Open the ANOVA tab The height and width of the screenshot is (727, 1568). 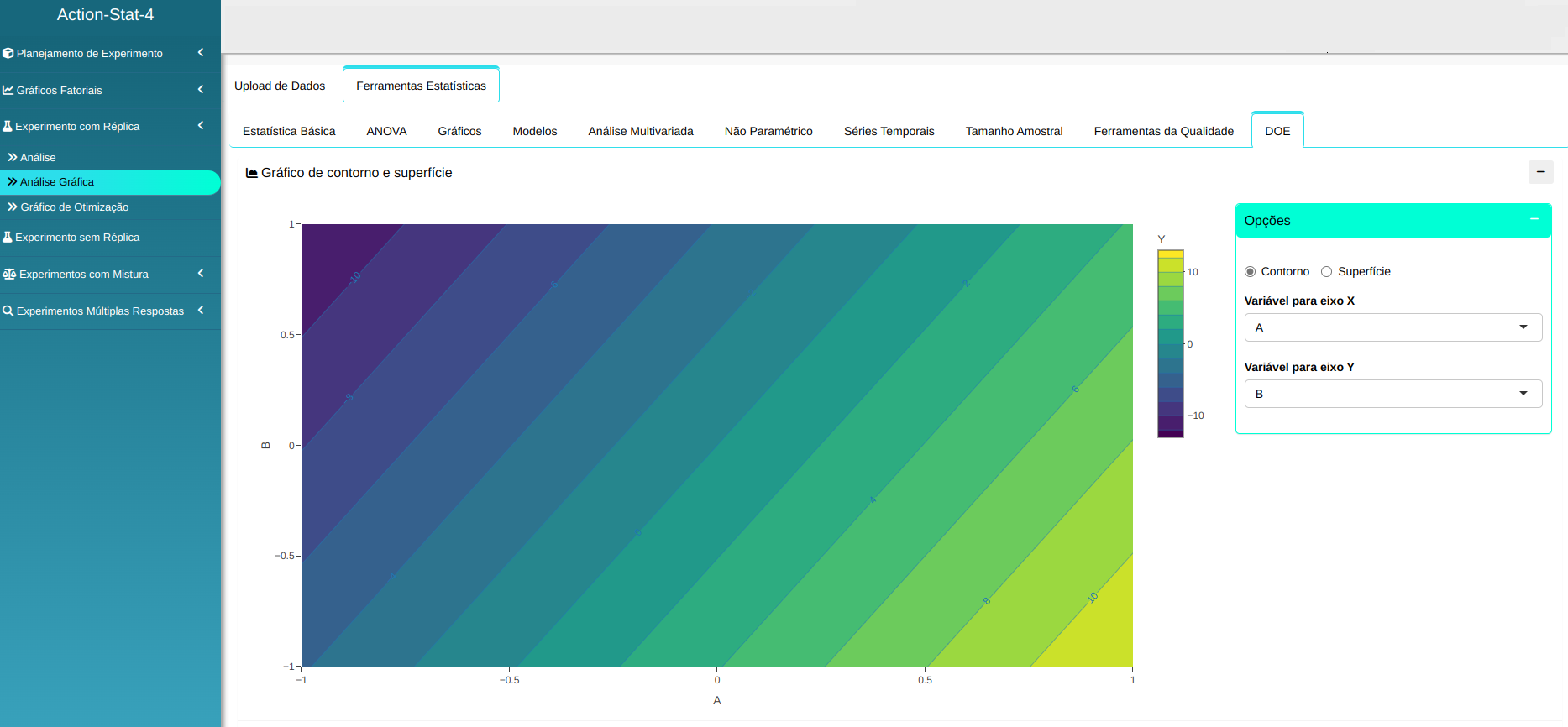coord(386,131)
